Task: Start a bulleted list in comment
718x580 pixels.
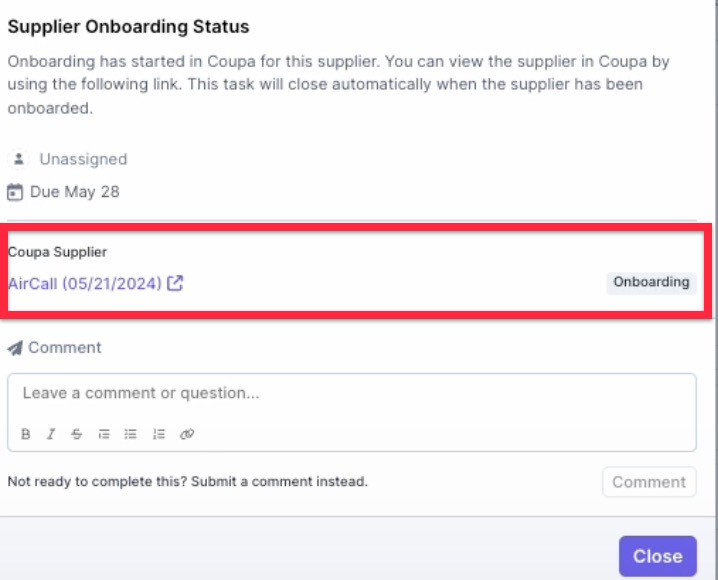Action: click(x=131, y=434)
